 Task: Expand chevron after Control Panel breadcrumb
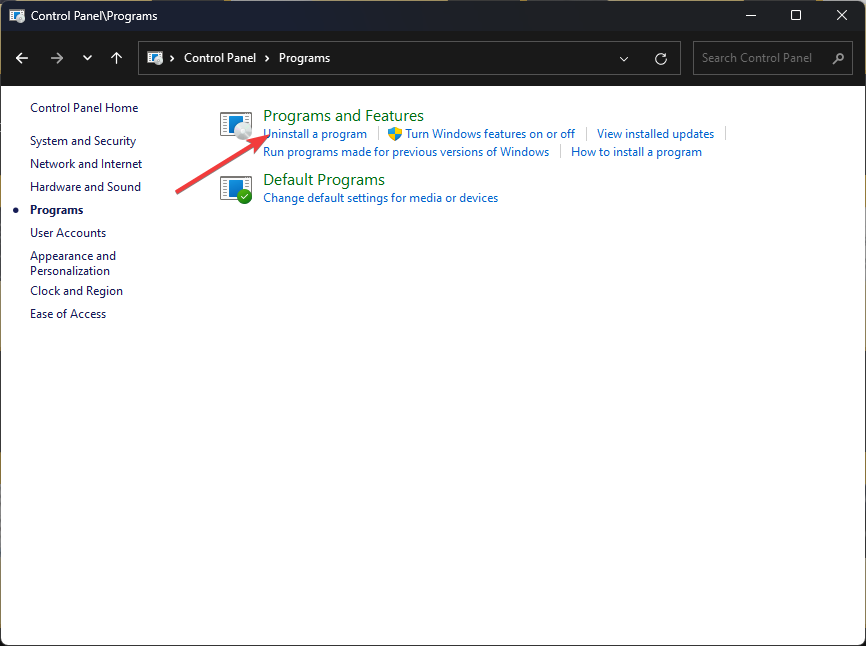click(x=267, y=58)
